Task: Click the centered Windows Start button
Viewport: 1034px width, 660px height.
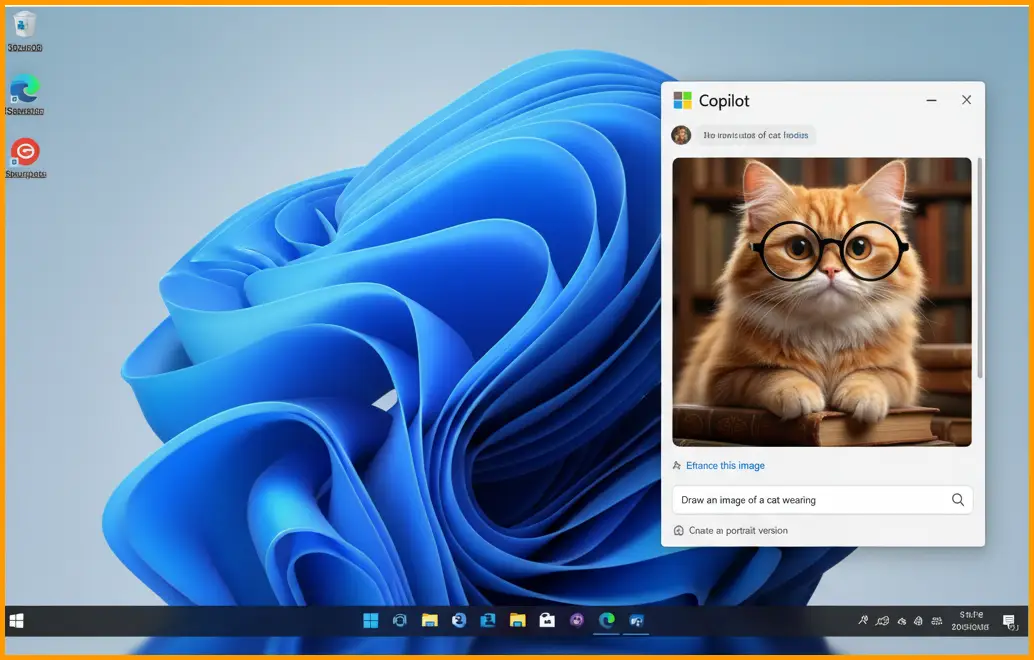Action: tap(371, 621)
